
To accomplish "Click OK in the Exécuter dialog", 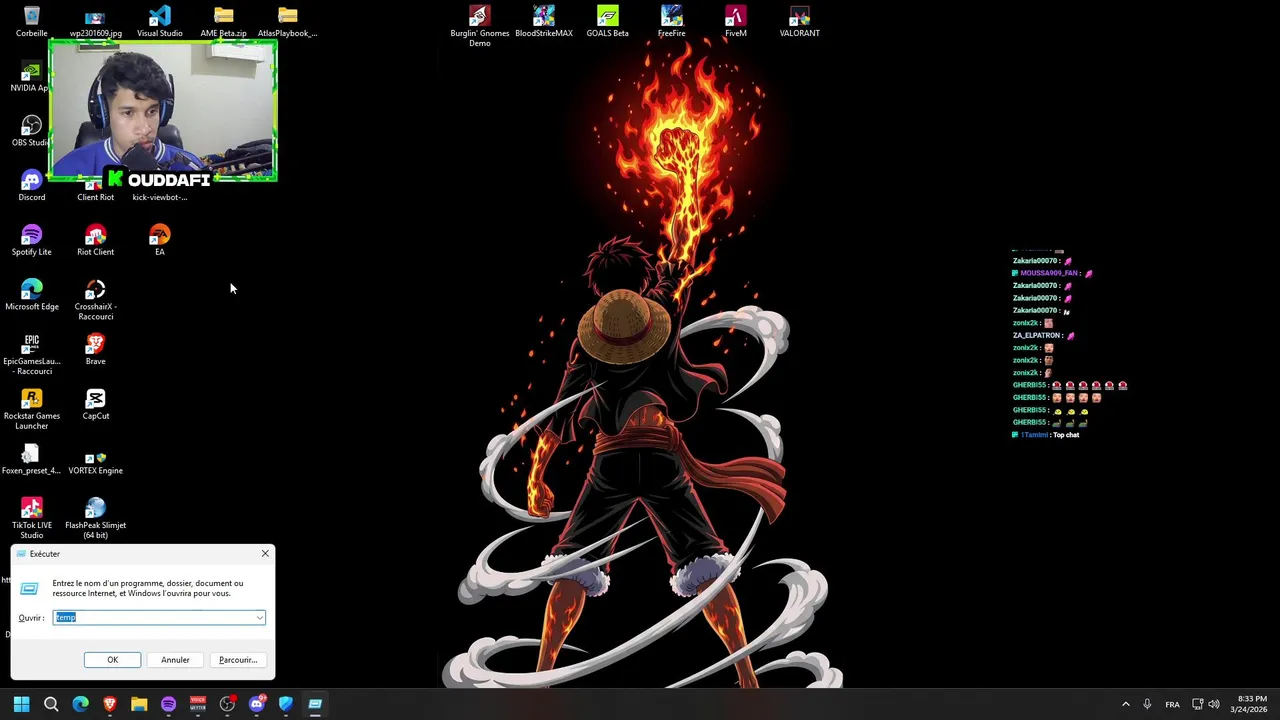I will (x=113, y=660).
